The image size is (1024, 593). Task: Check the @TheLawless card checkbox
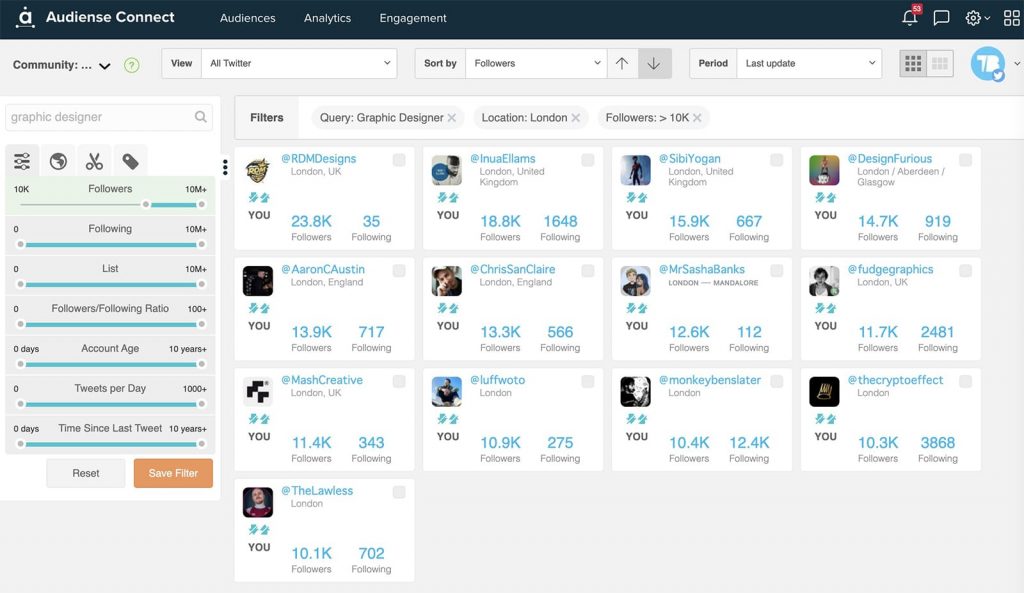[x=399, y=492]
